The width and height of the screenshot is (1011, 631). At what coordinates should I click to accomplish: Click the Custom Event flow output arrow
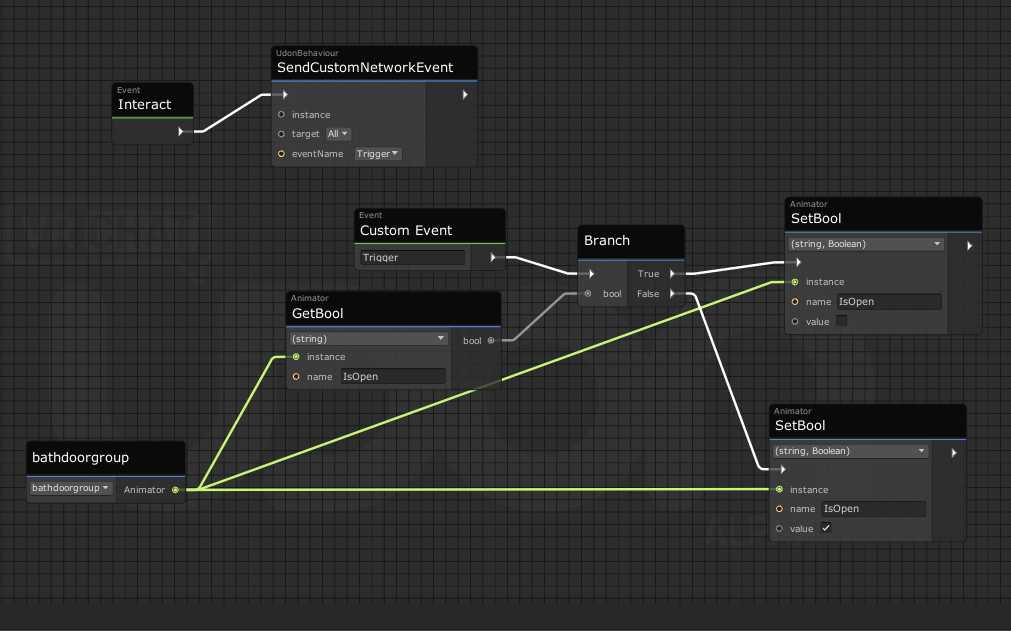point(493,257)
